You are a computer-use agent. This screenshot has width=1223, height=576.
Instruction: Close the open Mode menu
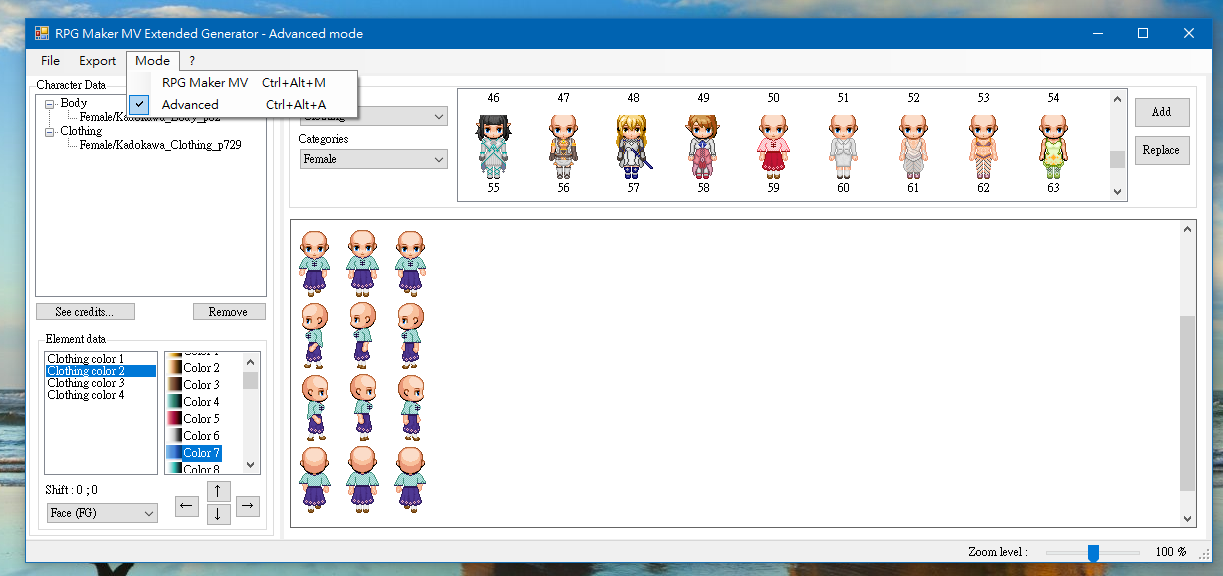click(x=153, y=61)
